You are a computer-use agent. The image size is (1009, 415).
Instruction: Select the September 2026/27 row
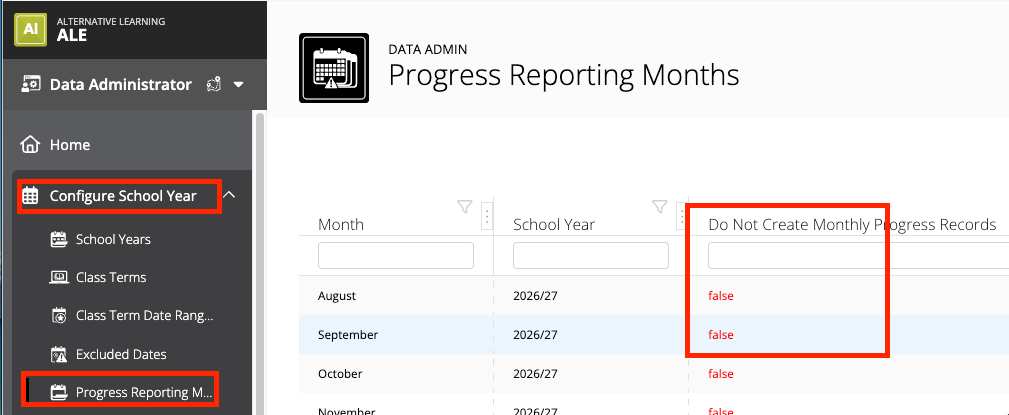tap(654, 335)
